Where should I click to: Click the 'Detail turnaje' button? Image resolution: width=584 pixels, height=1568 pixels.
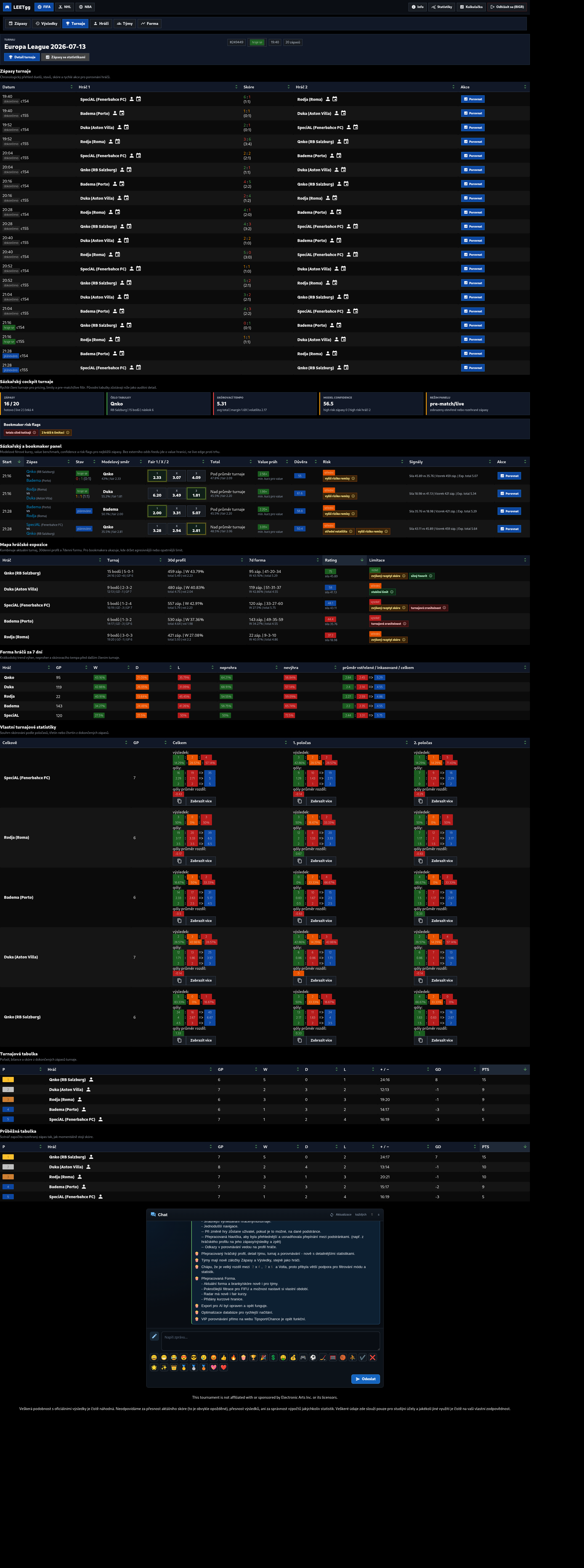(22, 57)
